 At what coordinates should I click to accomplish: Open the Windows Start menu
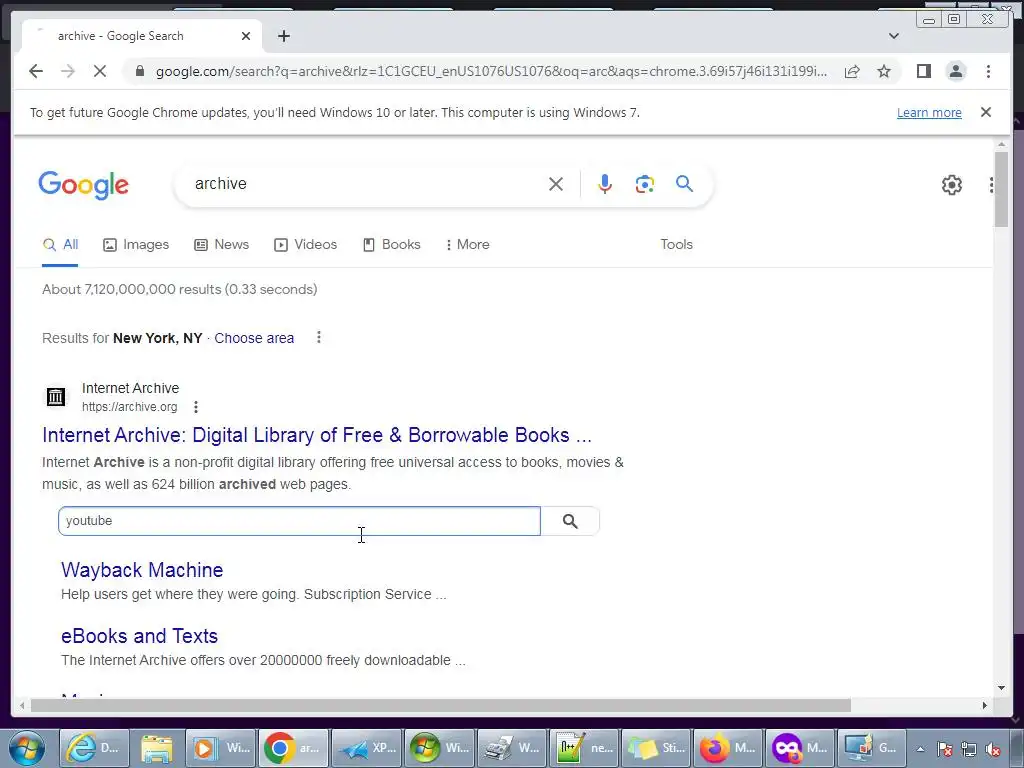click(x=27, y=748)
